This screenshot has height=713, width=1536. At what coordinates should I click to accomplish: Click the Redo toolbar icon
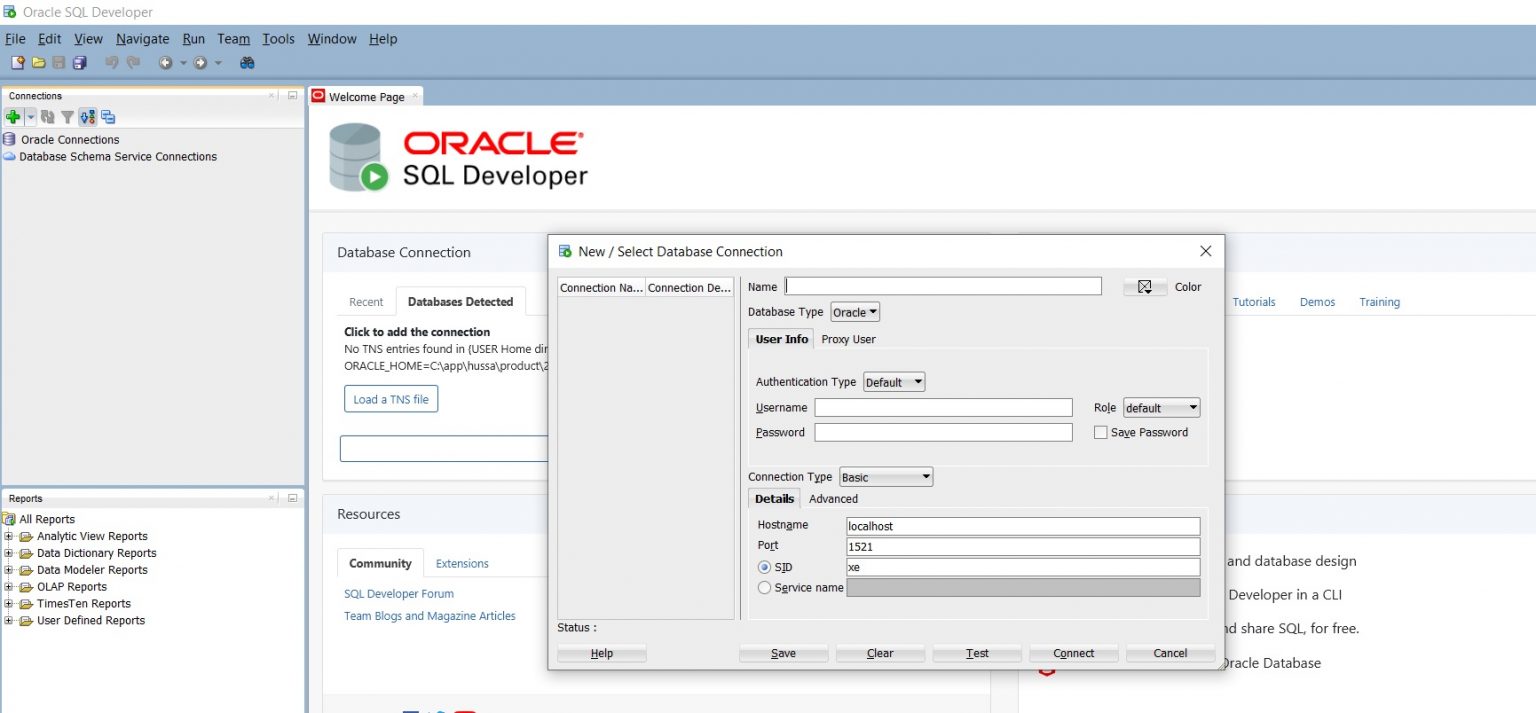coord(132,62)
